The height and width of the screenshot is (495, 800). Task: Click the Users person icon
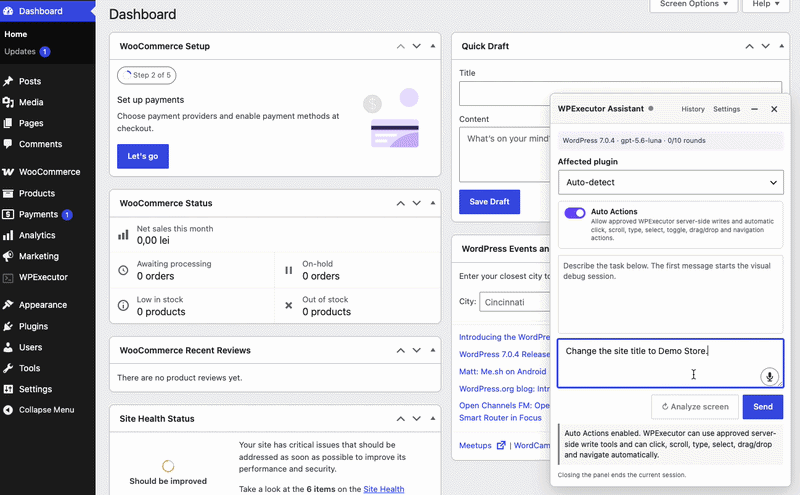(8, 347)
